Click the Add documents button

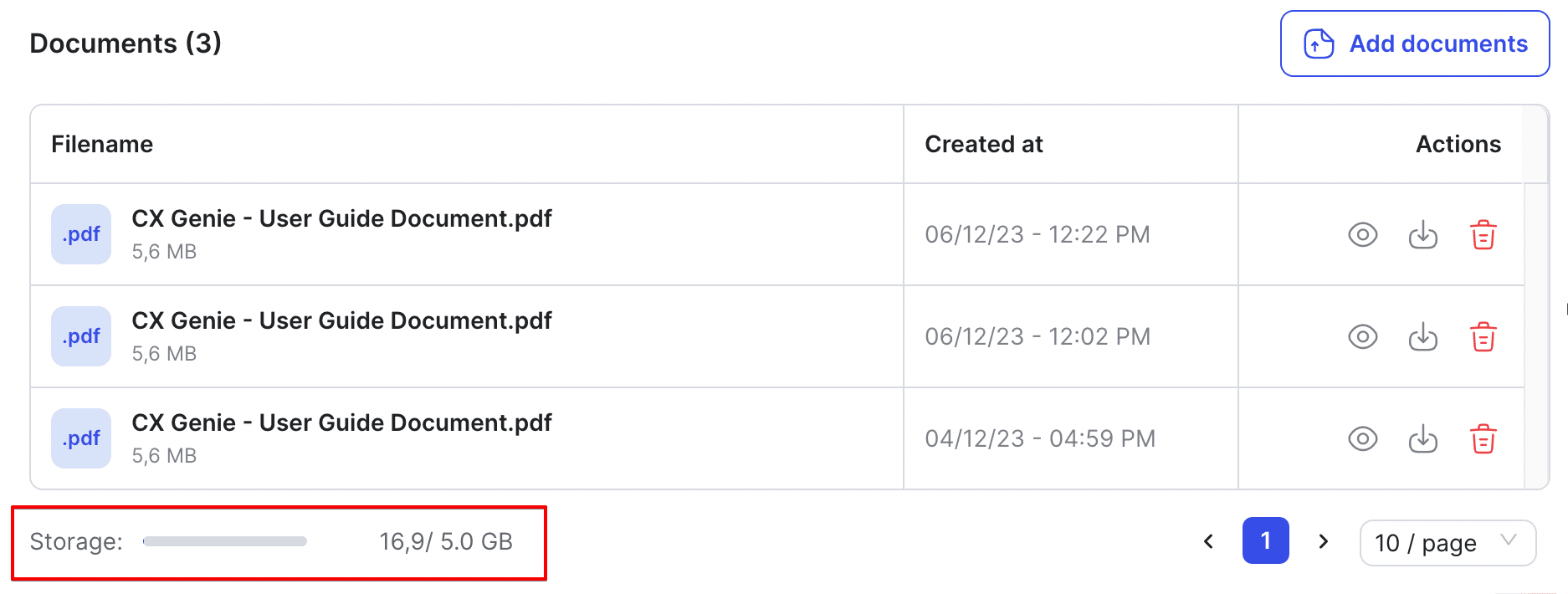(x=1415, y=44)
